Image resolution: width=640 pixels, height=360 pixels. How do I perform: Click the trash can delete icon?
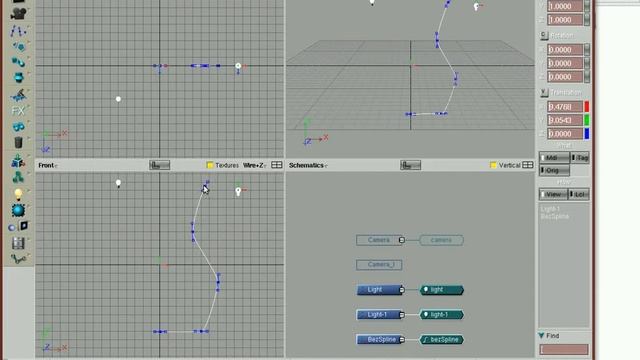tap(18, 142)
